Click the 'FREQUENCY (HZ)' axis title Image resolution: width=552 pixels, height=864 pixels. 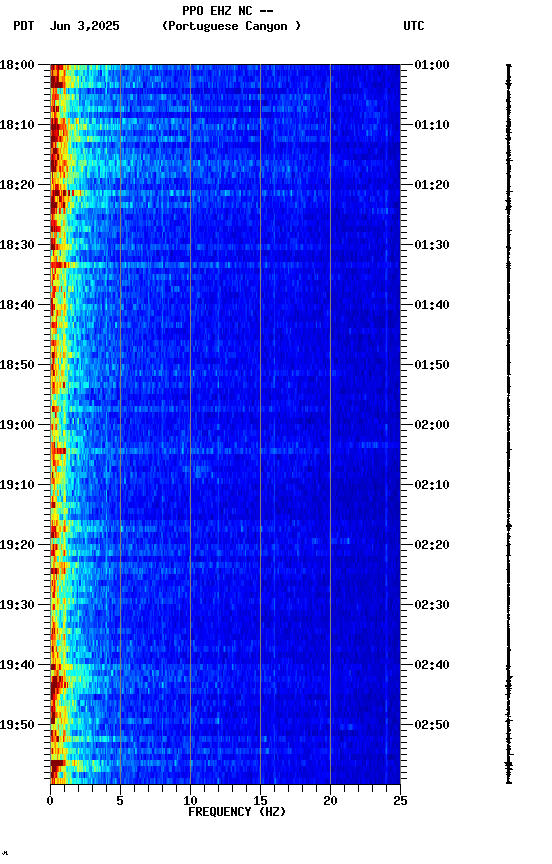tap(237, 812)
